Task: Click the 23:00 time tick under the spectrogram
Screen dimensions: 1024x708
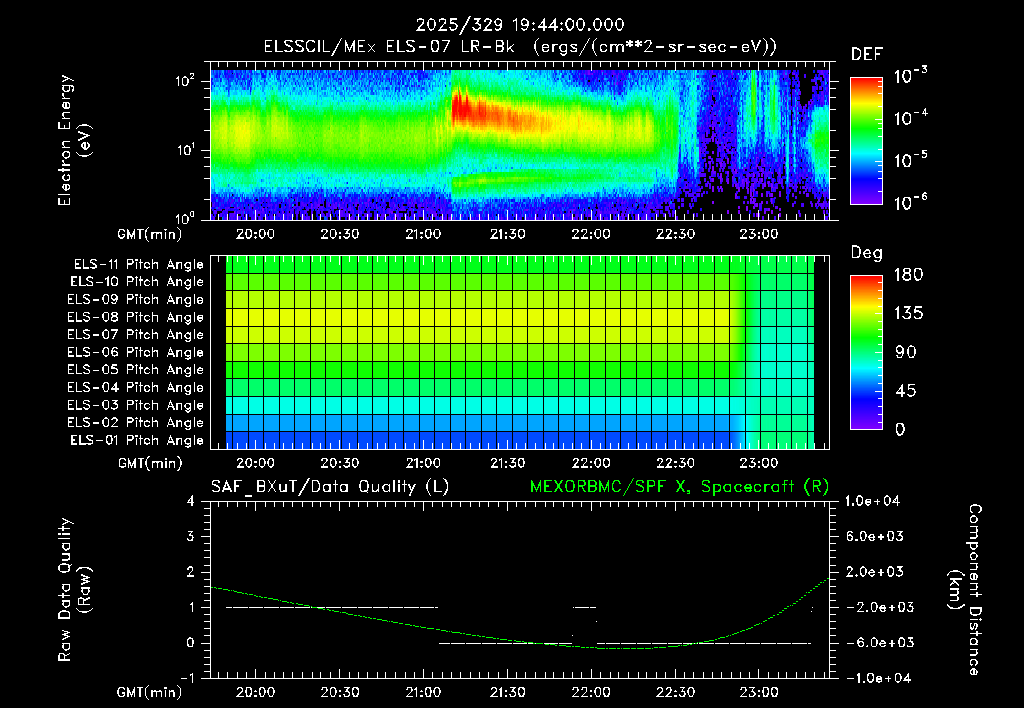Action: tap(759, 234)
